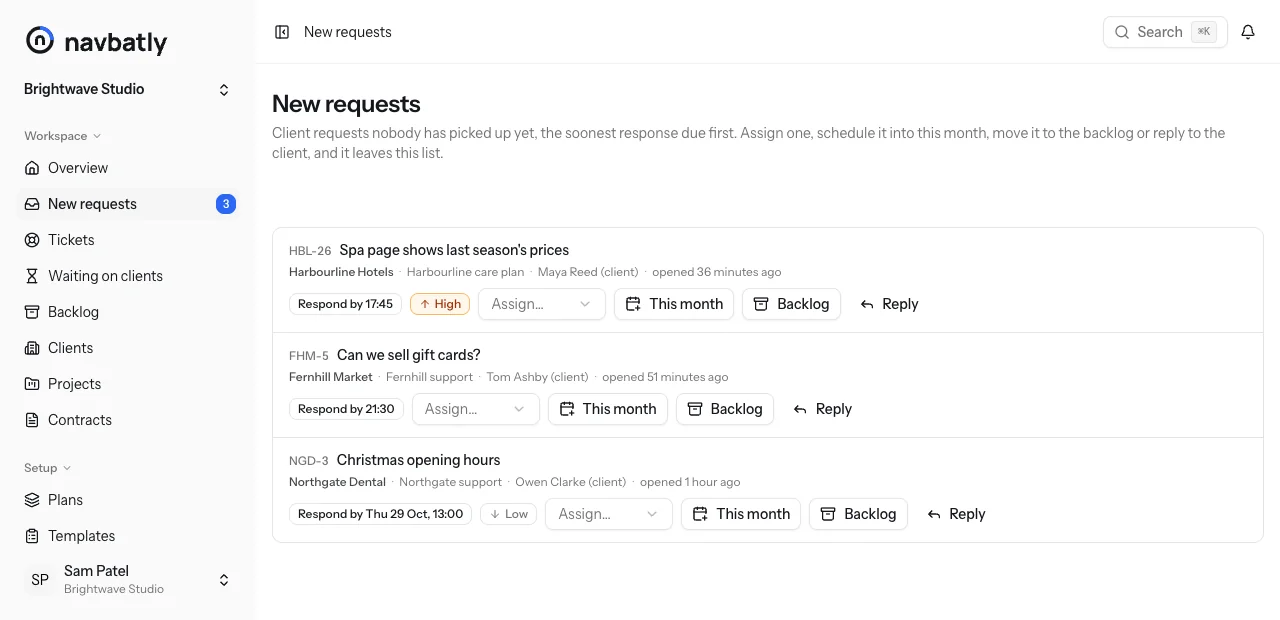Click the magnifier icon in Search
The image size is (1280, 620).
coord(1122,32)
